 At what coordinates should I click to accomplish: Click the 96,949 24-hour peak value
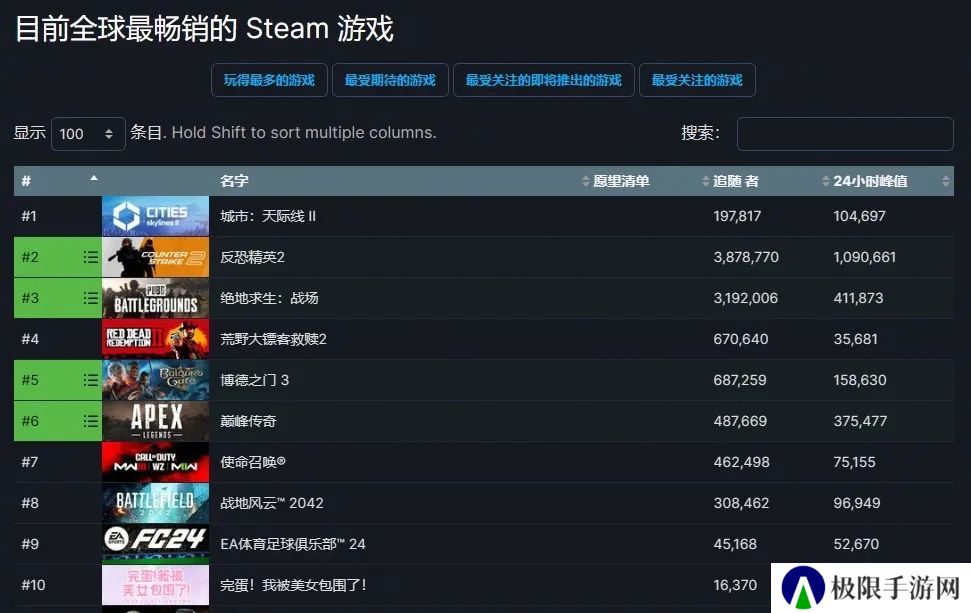pos(857,503)
